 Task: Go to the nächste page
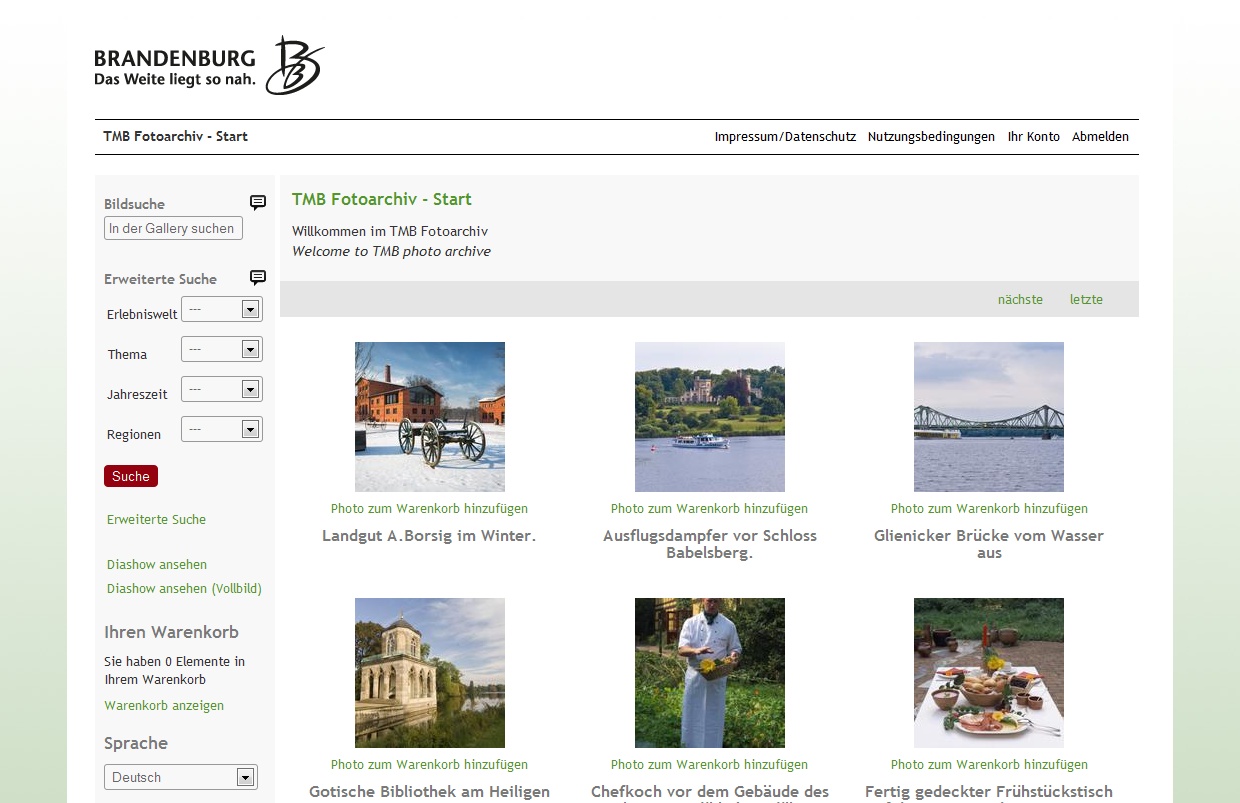pos(1020,300)
